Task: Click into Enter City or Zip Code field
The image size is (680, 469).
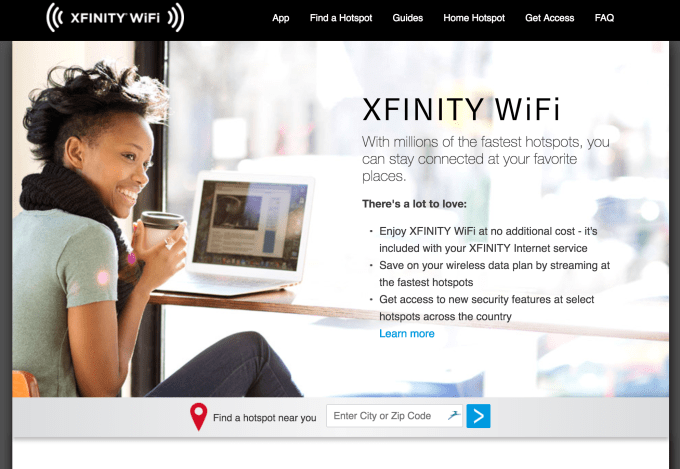Action: coord(394,416)
